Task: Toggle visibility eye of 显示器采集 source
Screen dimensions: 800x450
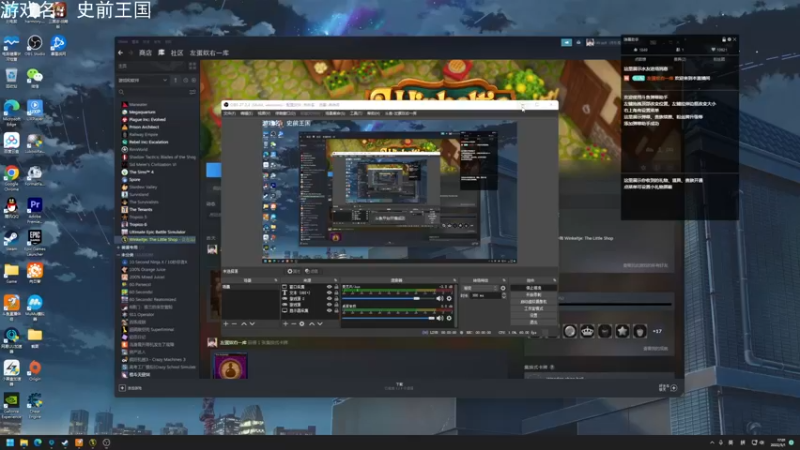Action: point(330,310)
